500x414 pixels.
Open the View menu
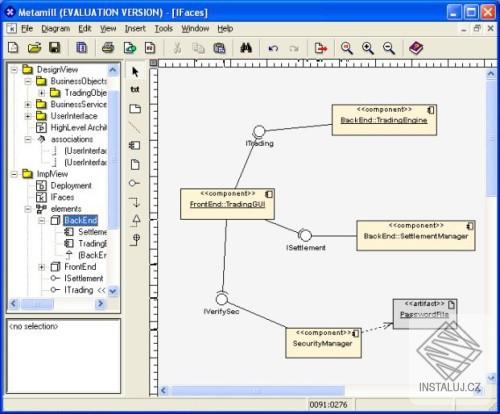click(x=108, y=29)
